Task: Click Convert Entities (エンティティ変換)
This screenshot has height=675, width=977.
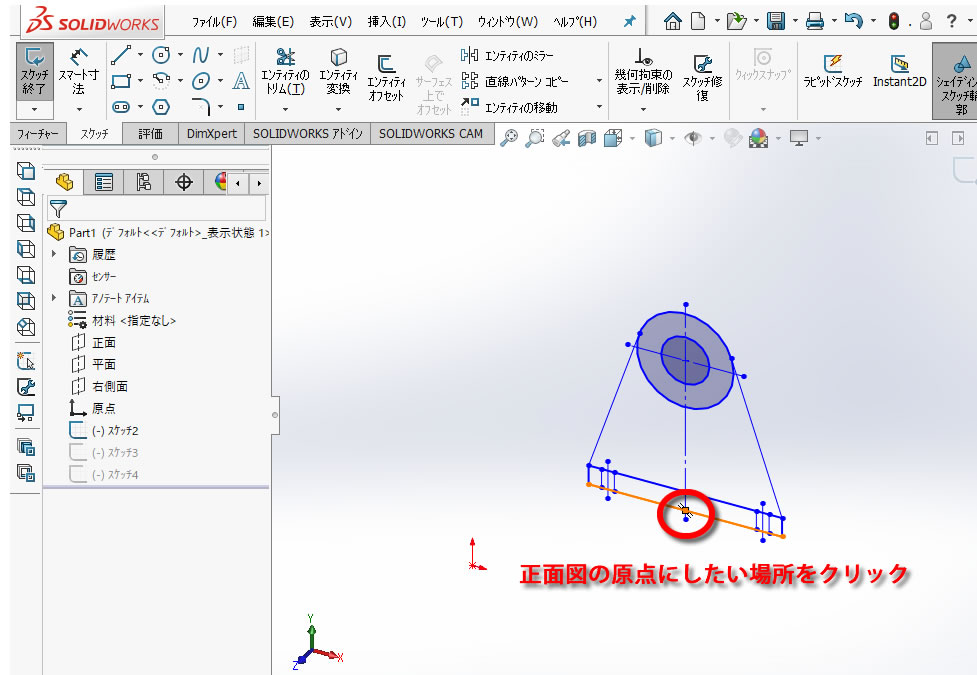Action: 338,71
